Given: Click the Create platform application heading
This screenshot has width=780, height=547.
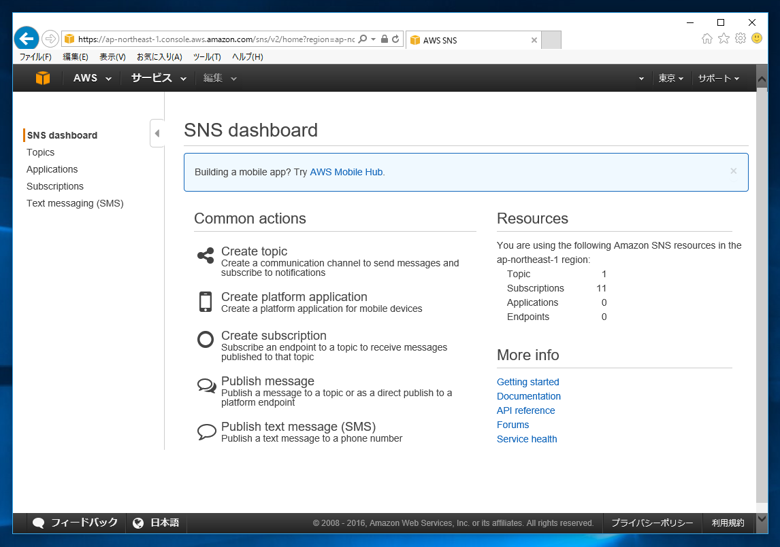Looking at the screenshot, I should [294, 296].
